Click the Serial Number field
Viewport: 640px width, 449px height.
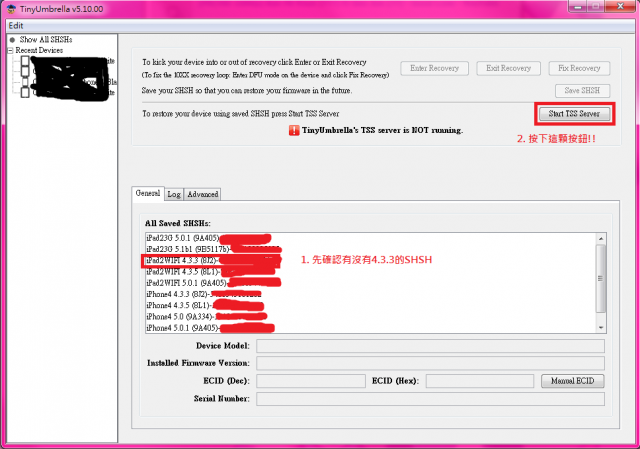pyautogui.click(x=430, y=399)
